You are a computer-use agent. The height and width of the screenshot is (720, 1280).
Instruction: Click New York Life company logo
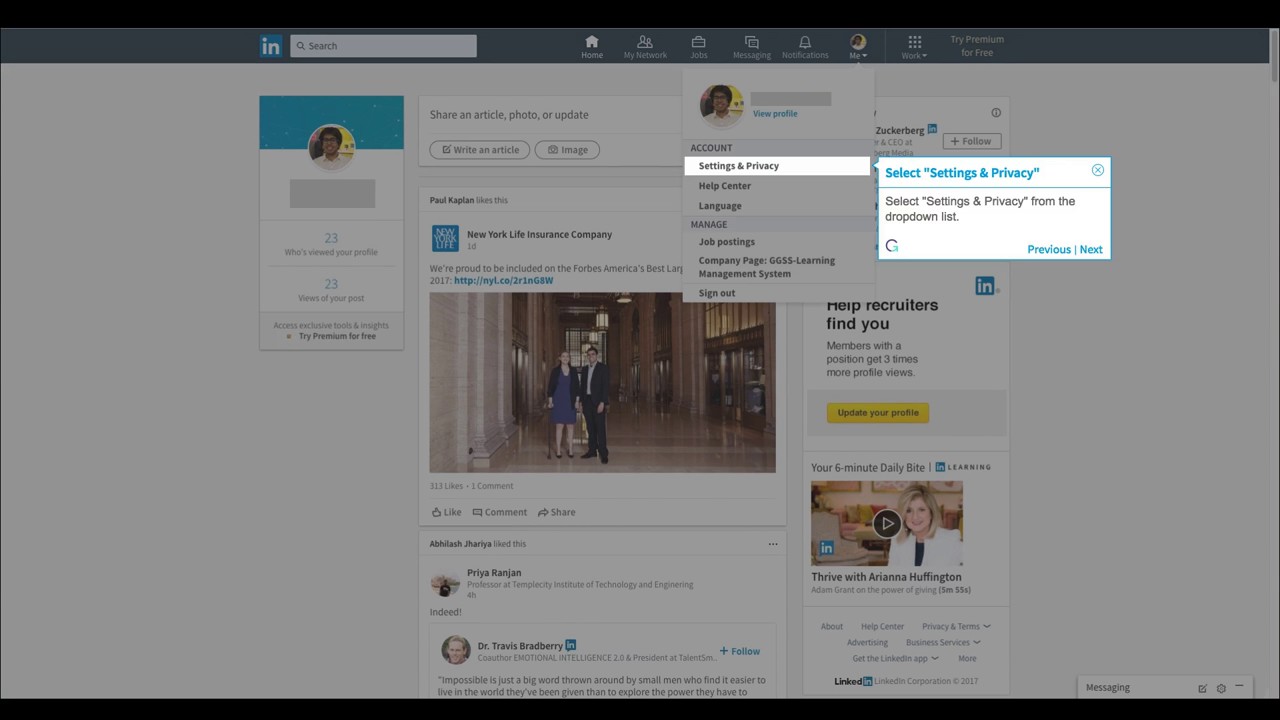click(x=445, y=238)
